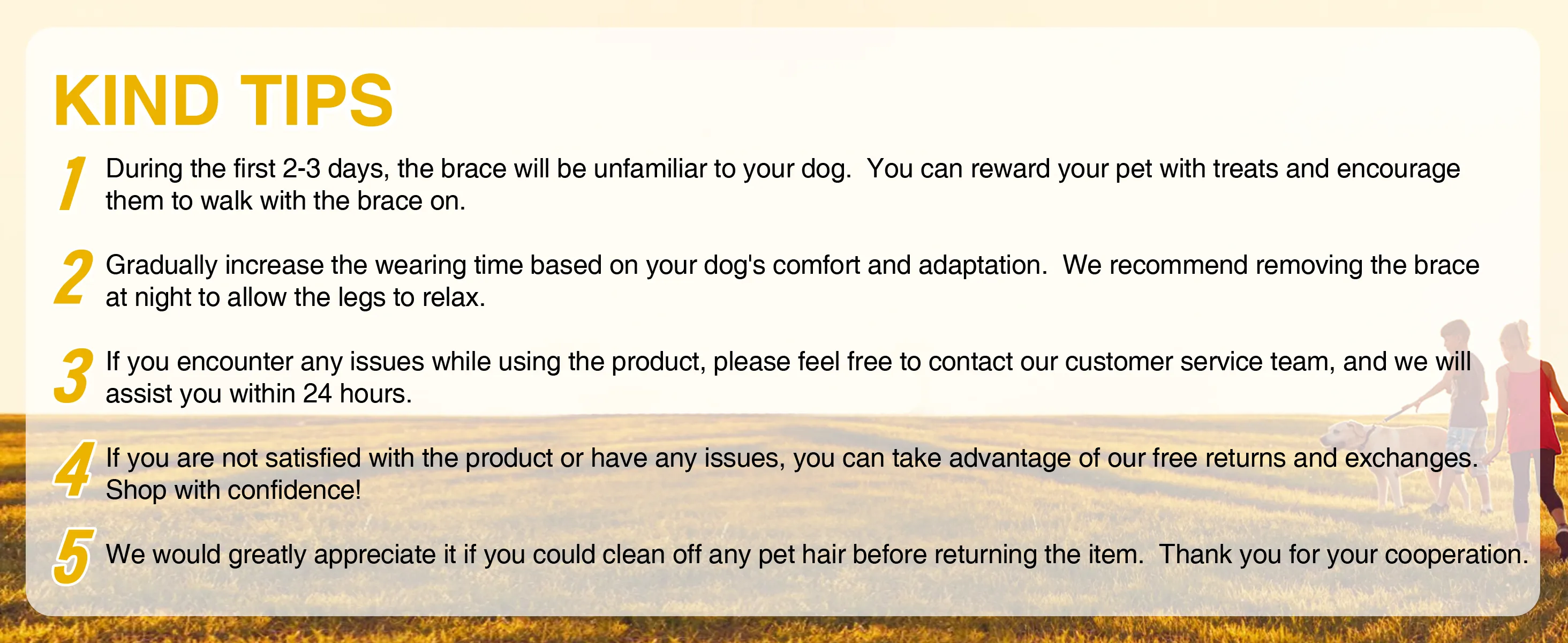Click "assist you within 24 hours." line
1568x643 pixels.
coord(259,394)
